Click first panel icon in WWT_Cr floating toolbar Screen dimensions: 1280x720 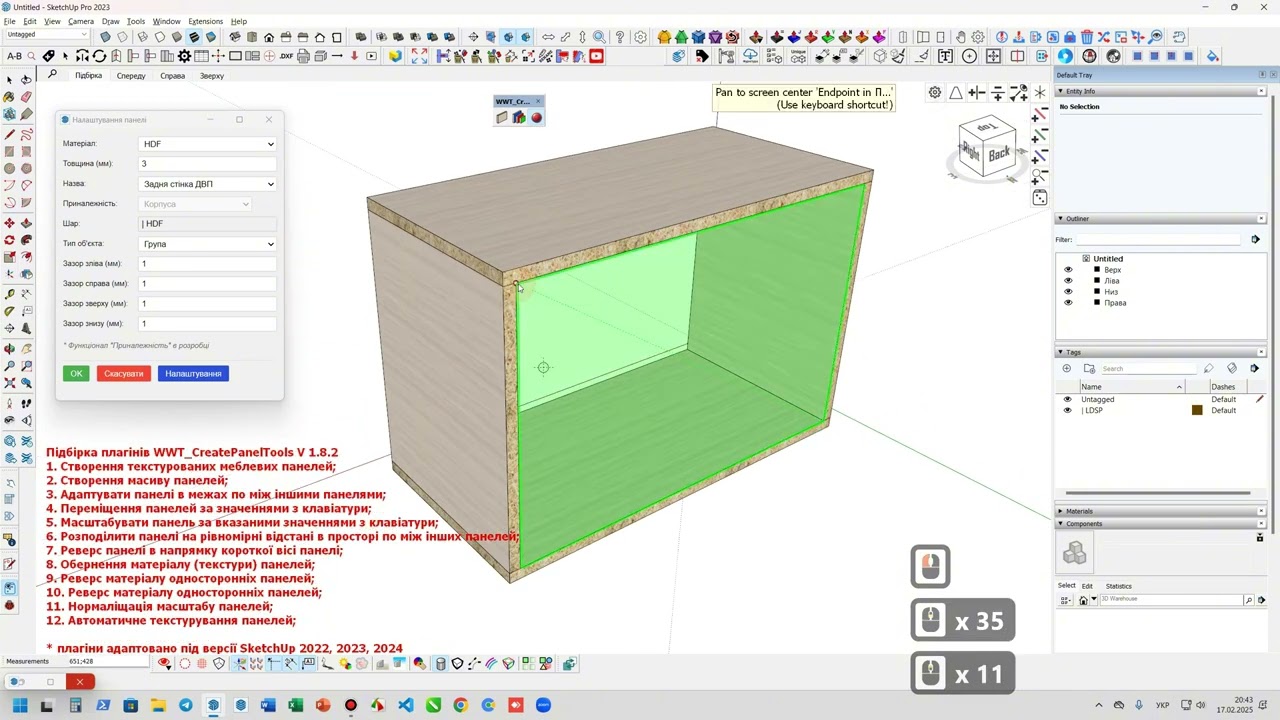[502, 118]
